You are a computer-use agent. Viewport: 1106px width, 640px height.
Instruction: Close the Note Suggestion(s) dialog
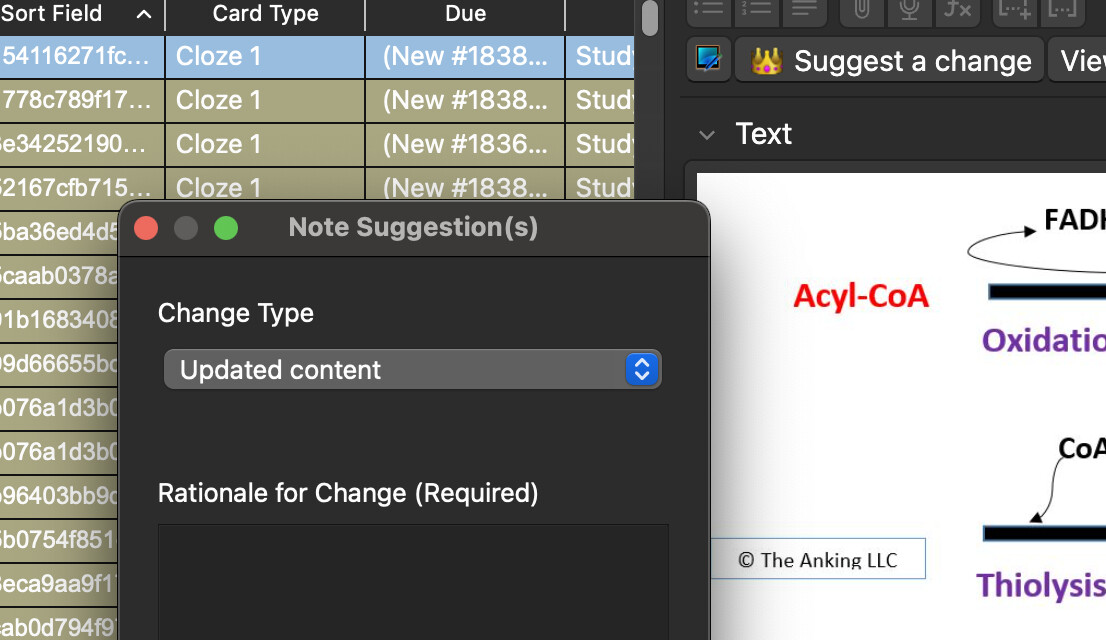(x=146, y=228)
